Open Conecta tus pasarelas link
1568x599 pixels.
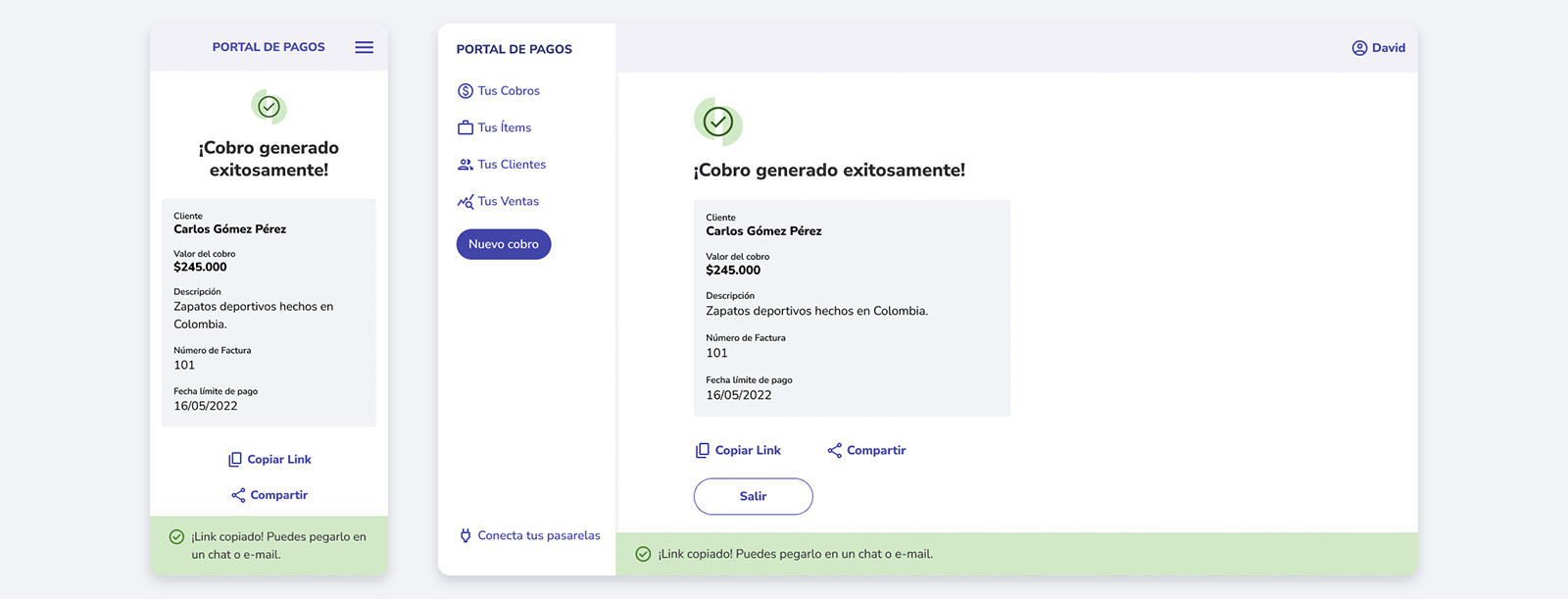click(x=539, y=535)
